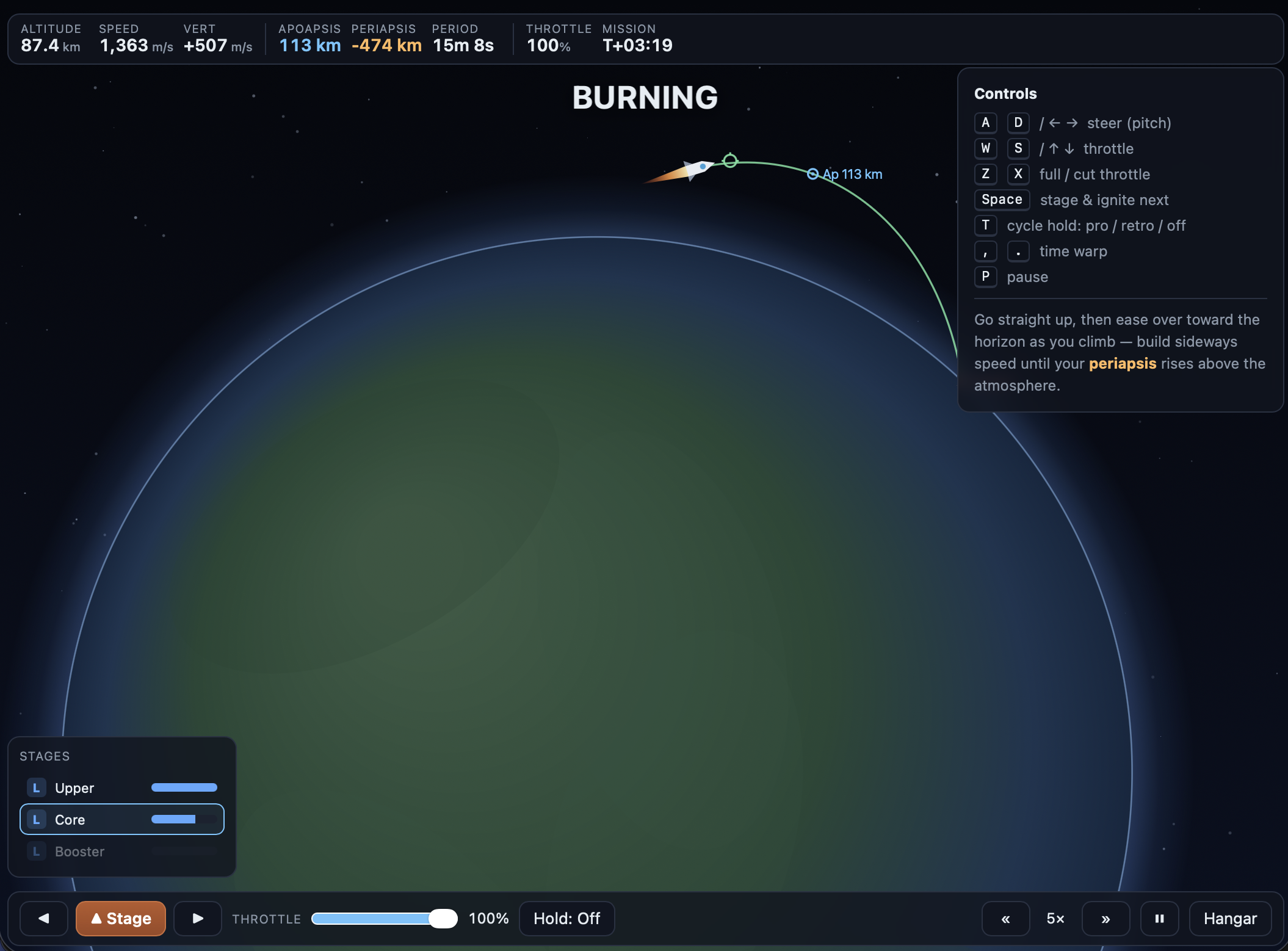Image resolution: width=1288 pixels, height=951 pixels.
Task: Steer left with the left arrow button
Action: [x=43, y=918]
